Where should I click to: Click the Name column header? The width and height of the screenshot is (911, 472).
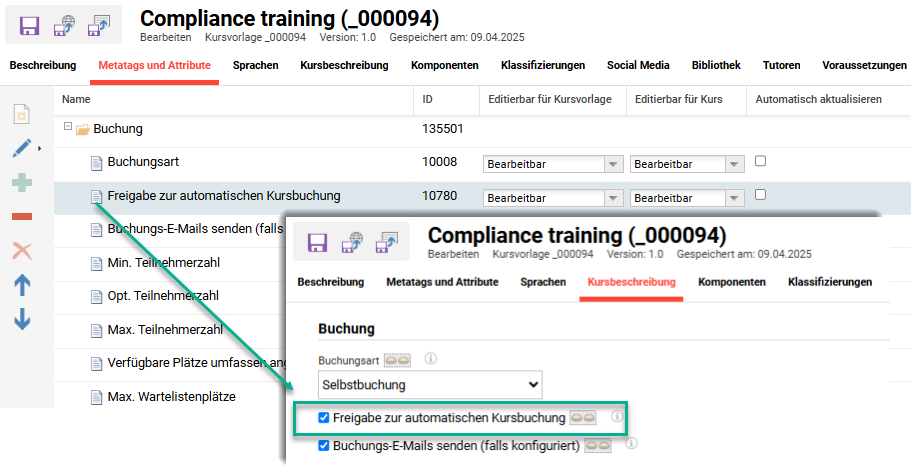[76, 99]
